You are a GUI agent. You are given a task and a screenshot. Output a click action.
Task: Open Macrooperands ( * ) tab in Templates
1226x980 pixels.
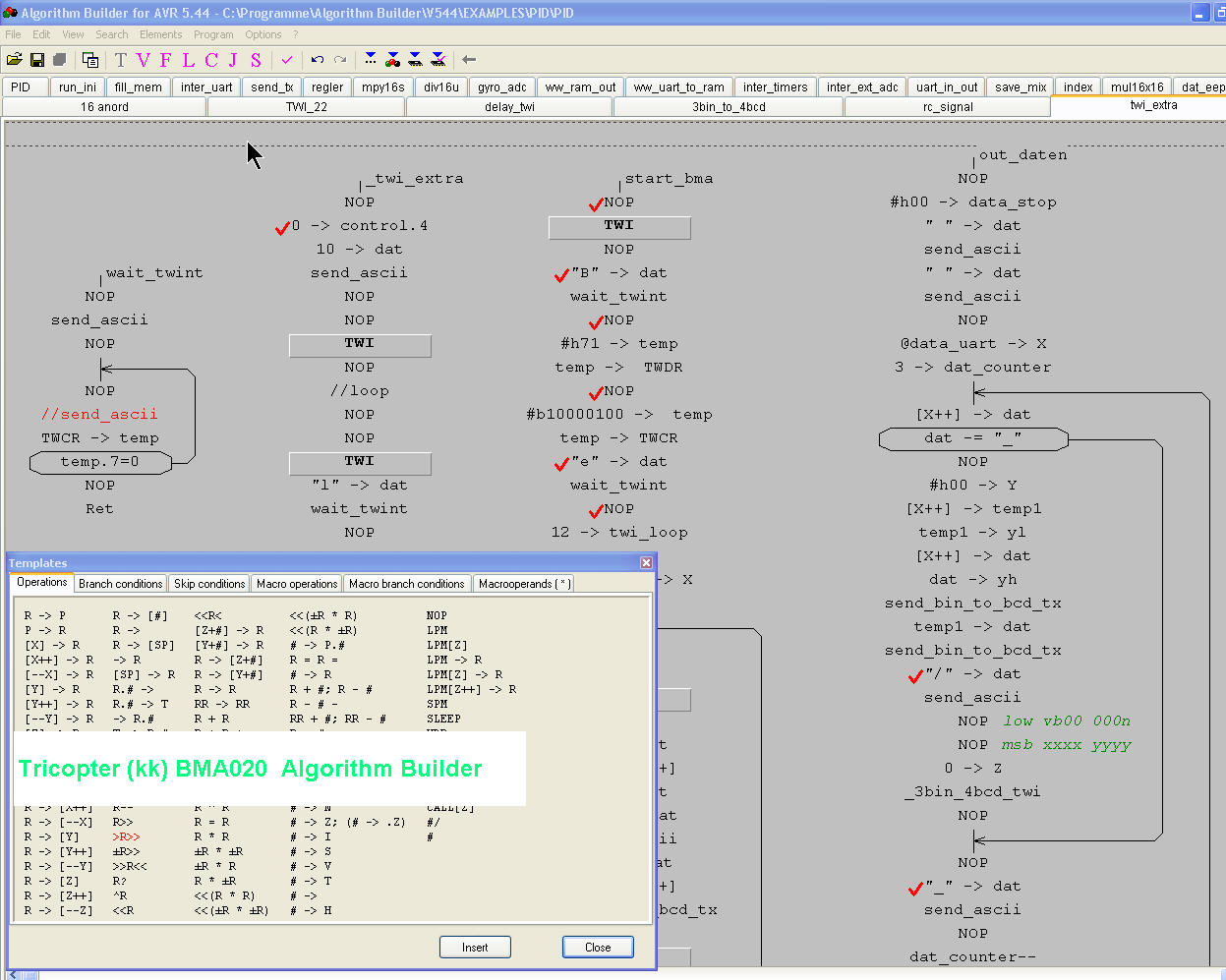point(522,583)
